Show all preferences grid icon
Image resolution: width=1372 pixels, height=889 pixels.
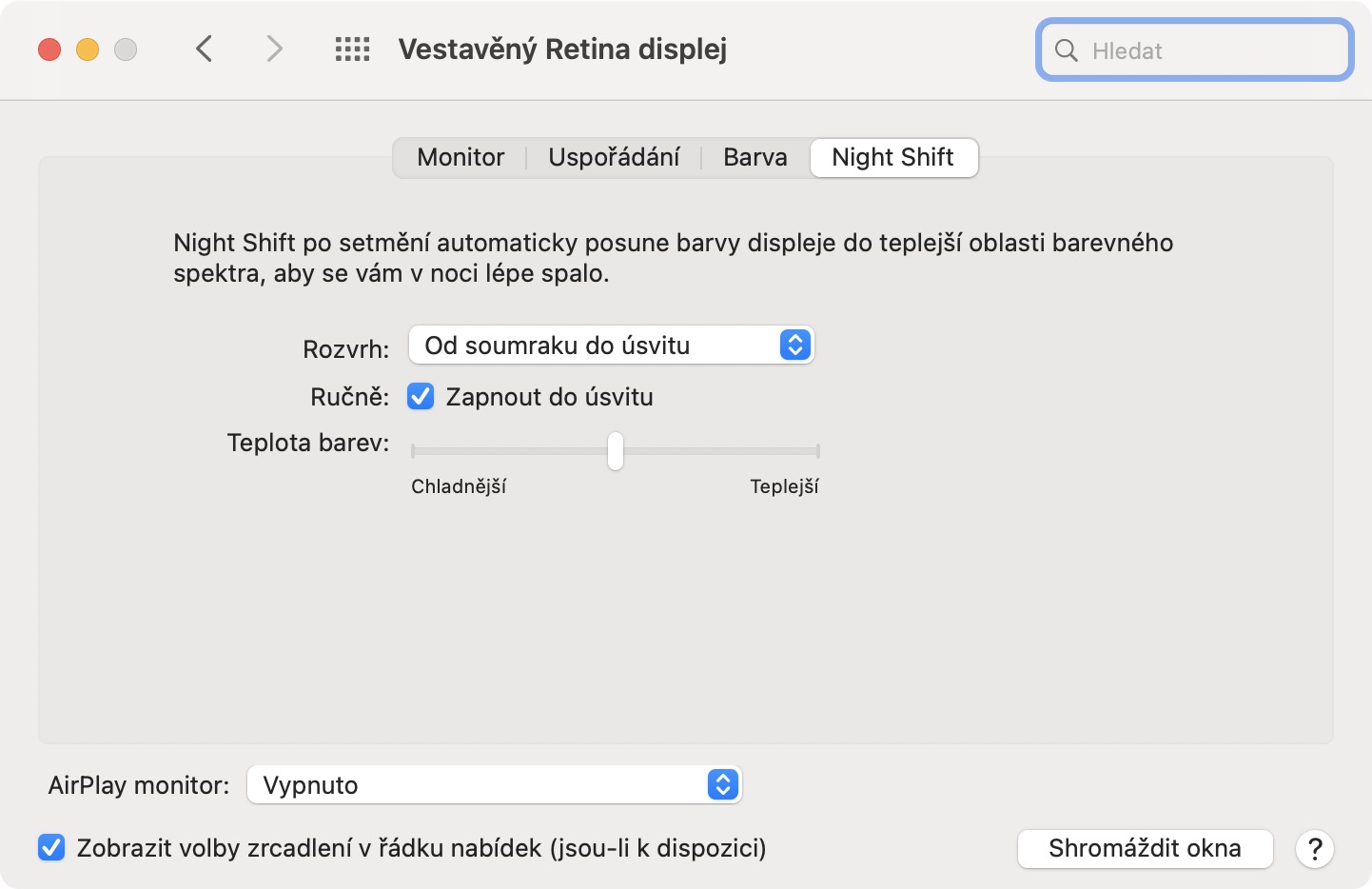click(352, 49)
